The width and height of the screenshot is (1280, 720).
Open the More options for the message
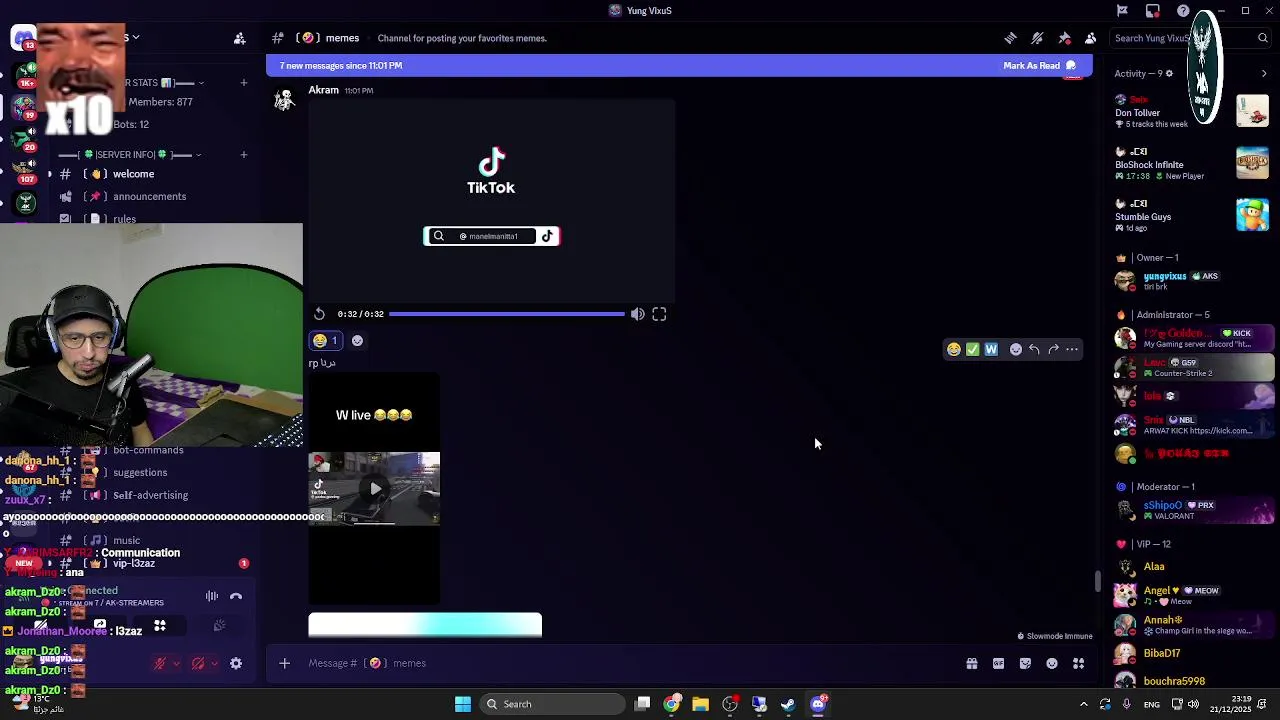pyautogui.click(x=1072, y=349)
